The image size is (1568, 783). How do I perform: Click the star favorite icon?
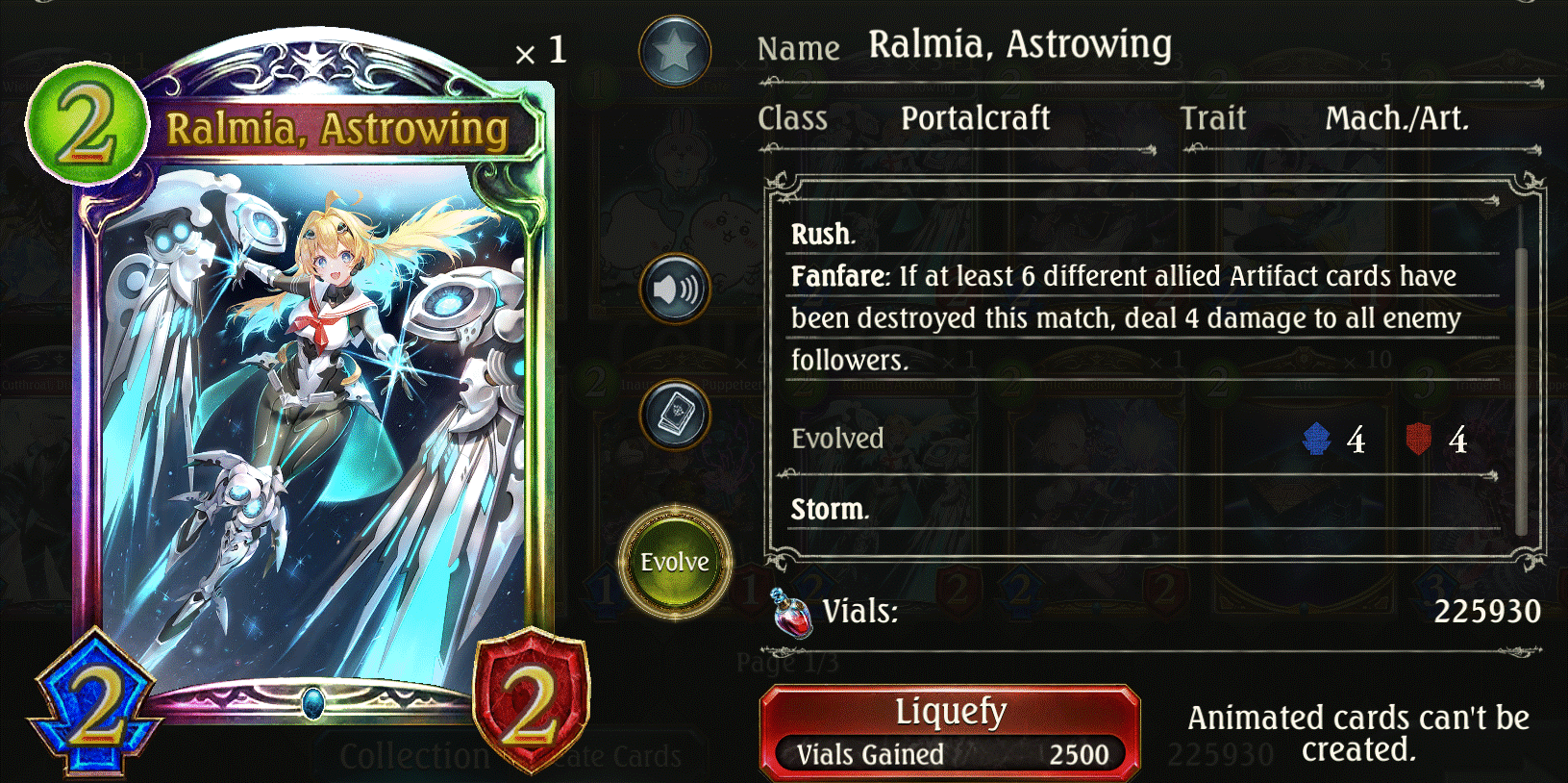coord(675,51)
